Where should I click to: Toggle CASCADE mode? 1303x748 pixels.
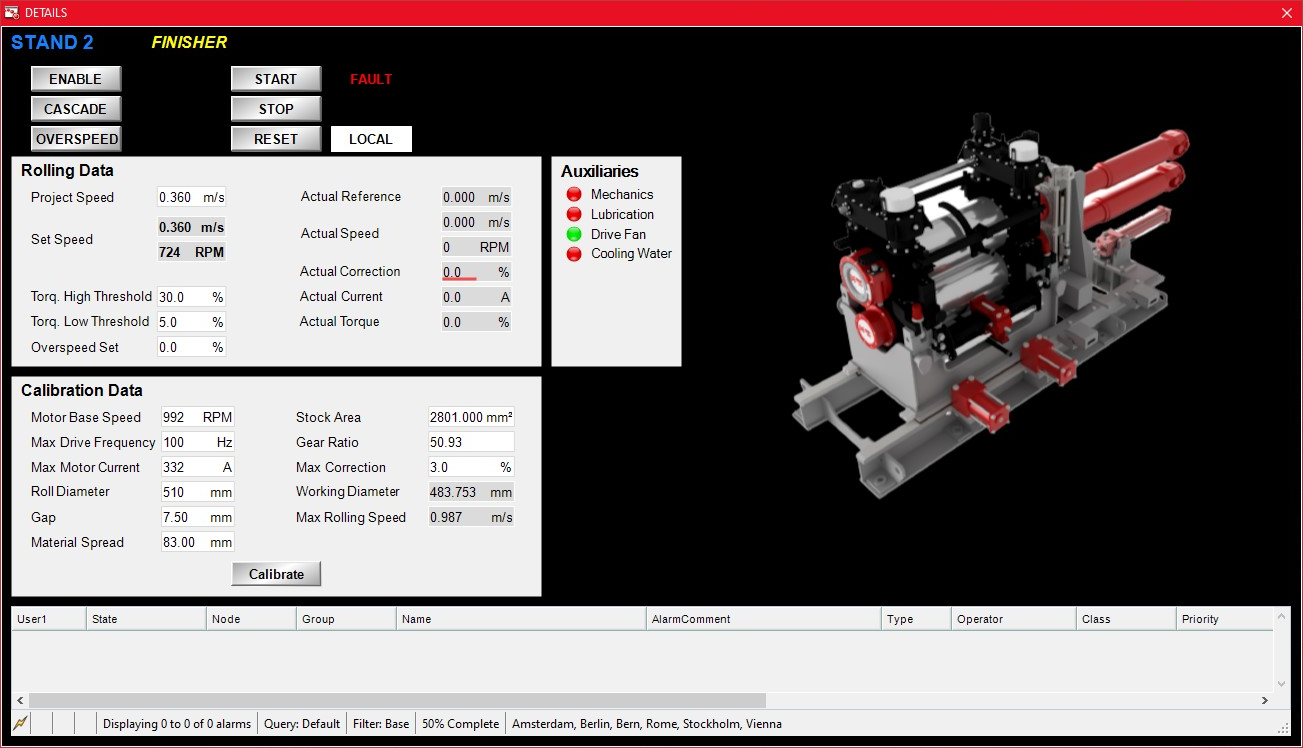[76, 109]
